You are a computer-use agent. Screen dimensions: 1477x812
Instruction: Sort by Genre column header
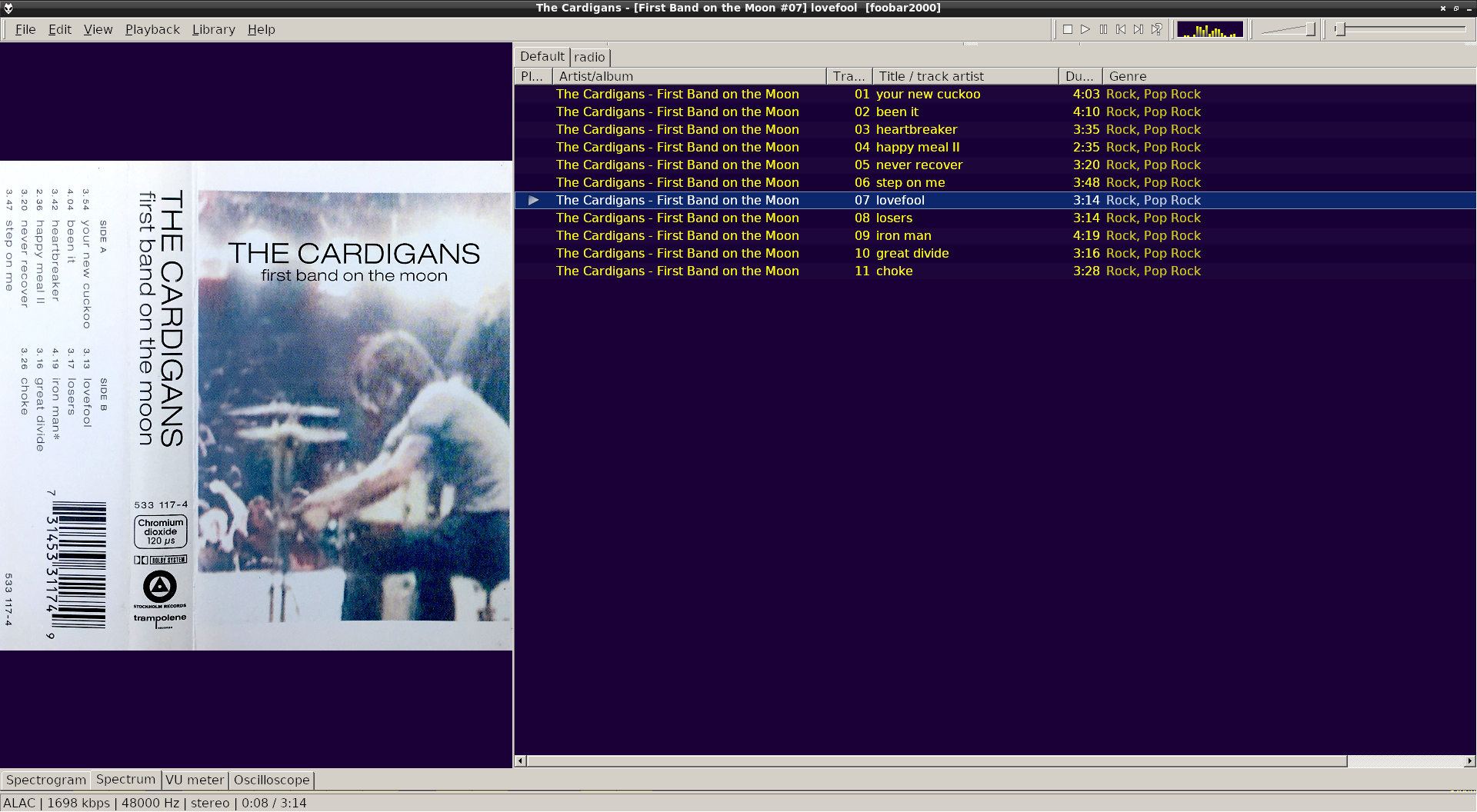(x=1289, y=76)
